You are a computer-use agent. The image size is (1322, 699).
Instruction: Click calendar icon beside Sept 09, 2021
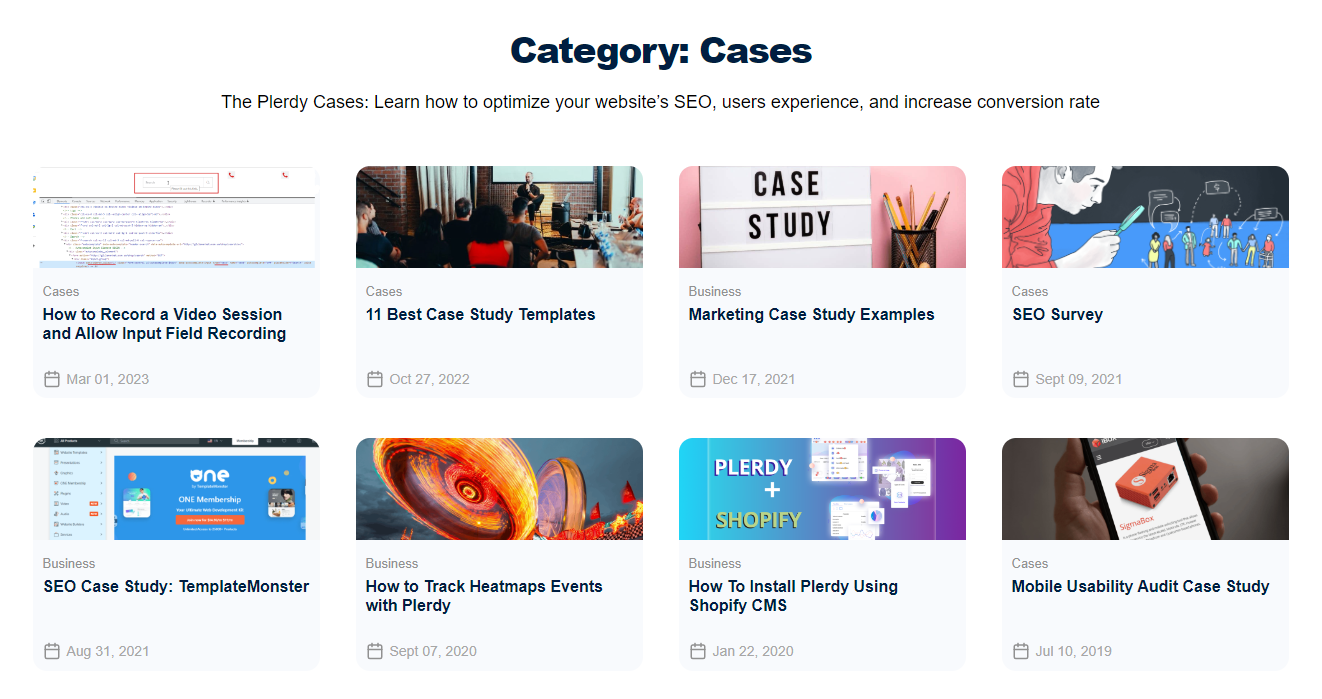[x=1021, y=379]
